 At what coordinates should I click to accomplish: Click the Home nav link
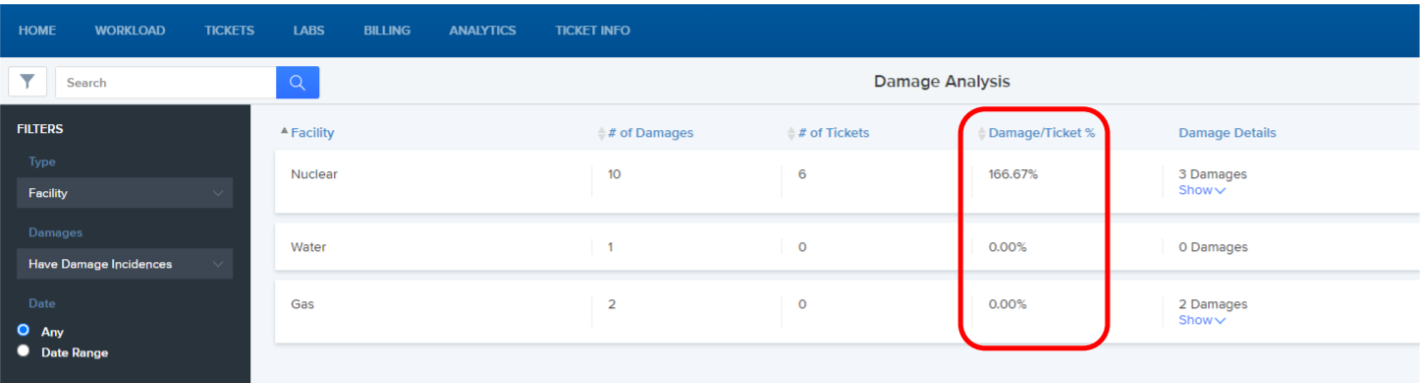37,30
